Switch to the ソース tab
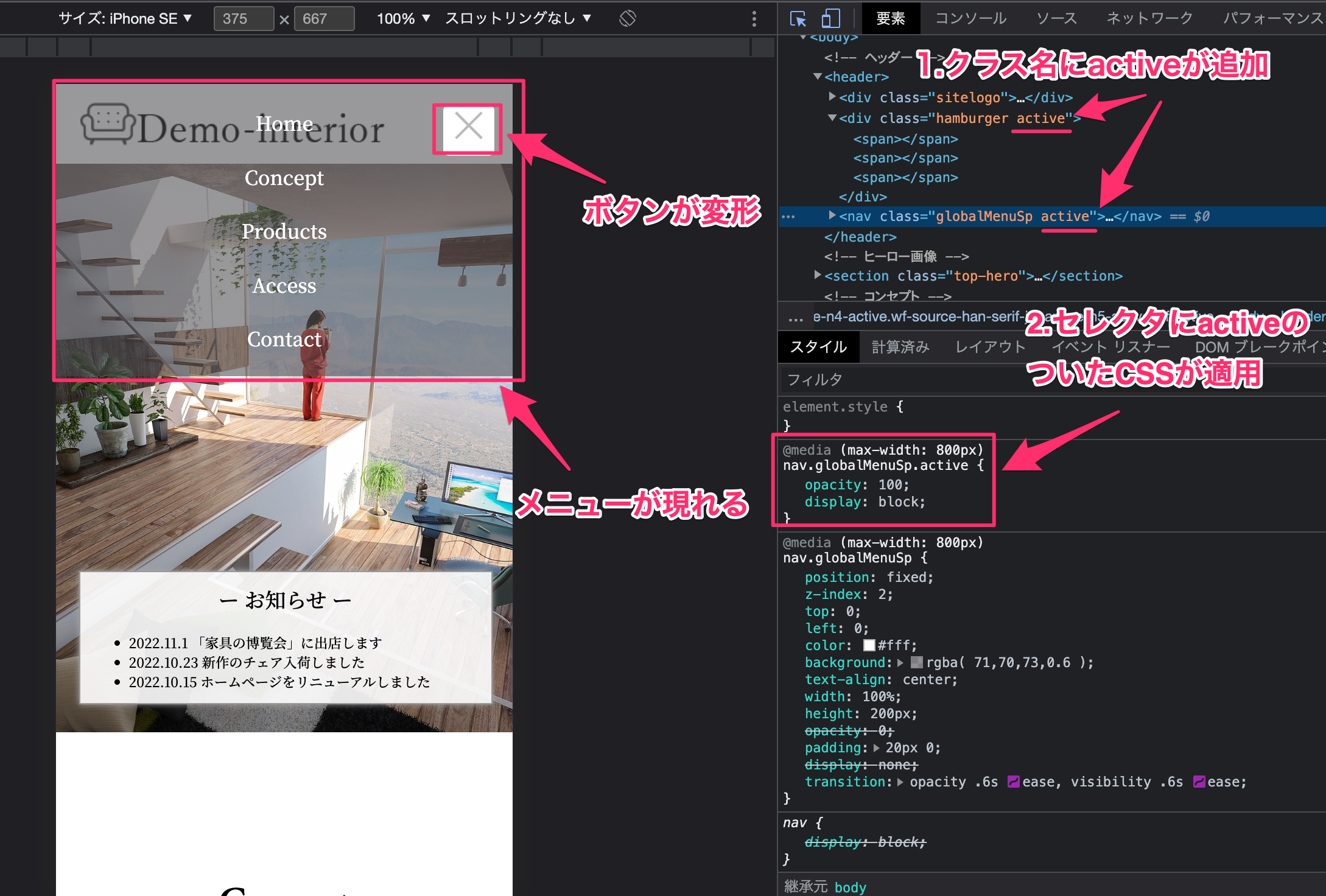Screen dimensions: 1326x896 coord(1056,18)
